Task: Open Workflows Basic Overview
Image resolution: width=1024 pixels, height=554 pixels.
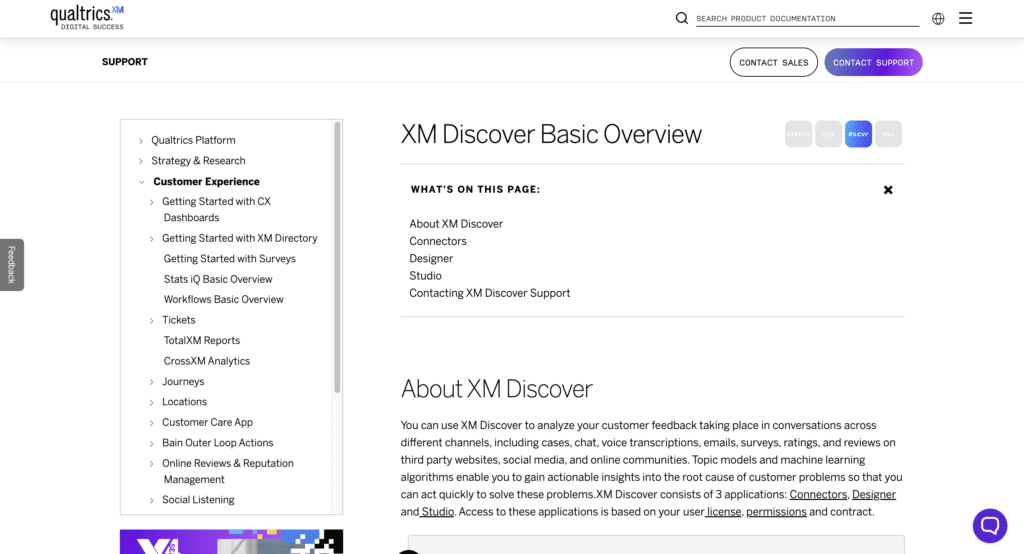Action: point(223,299)
